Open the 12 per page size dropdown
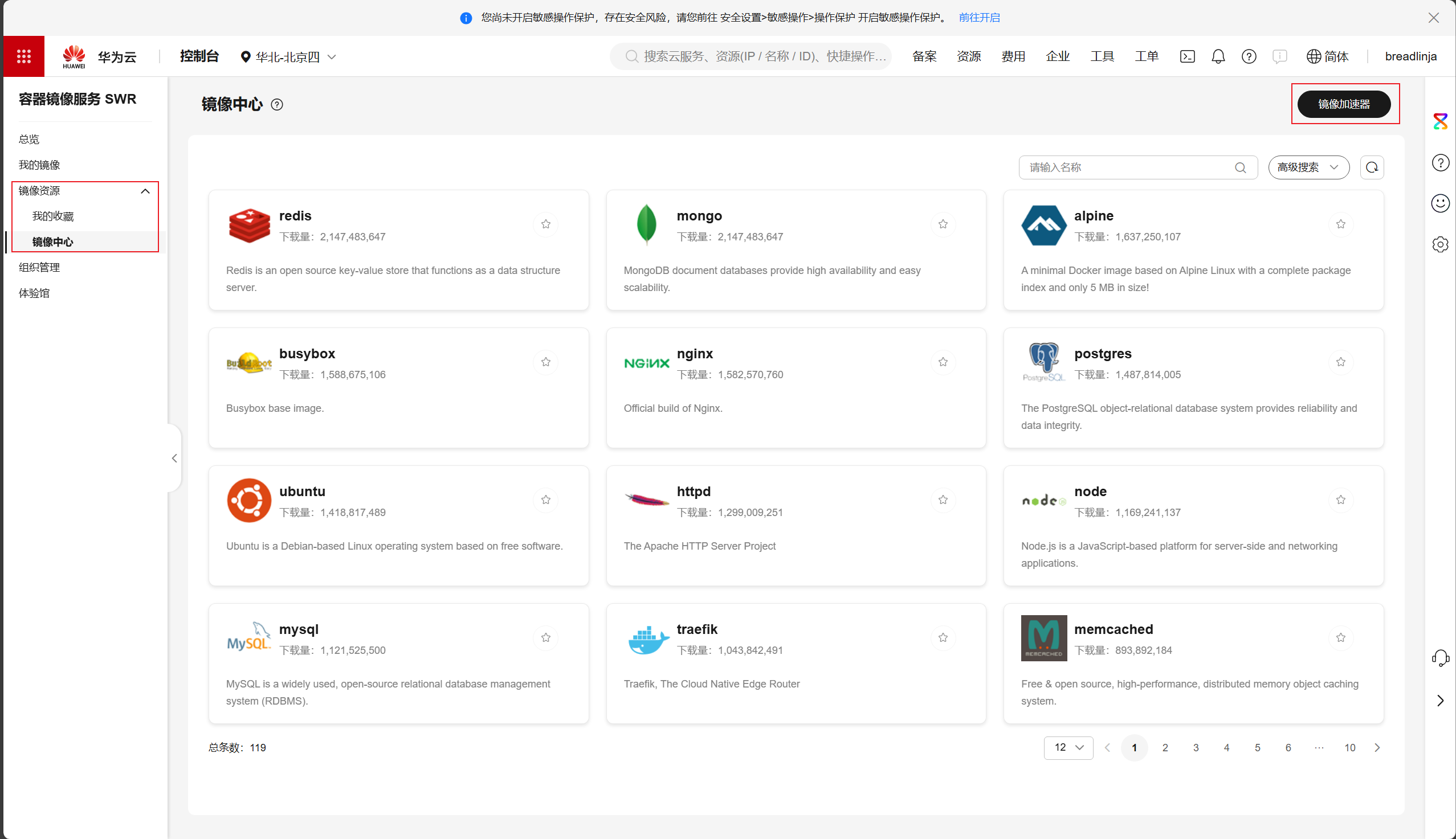The height and width of the screenshot is (839, 1456). [1068, 747]
